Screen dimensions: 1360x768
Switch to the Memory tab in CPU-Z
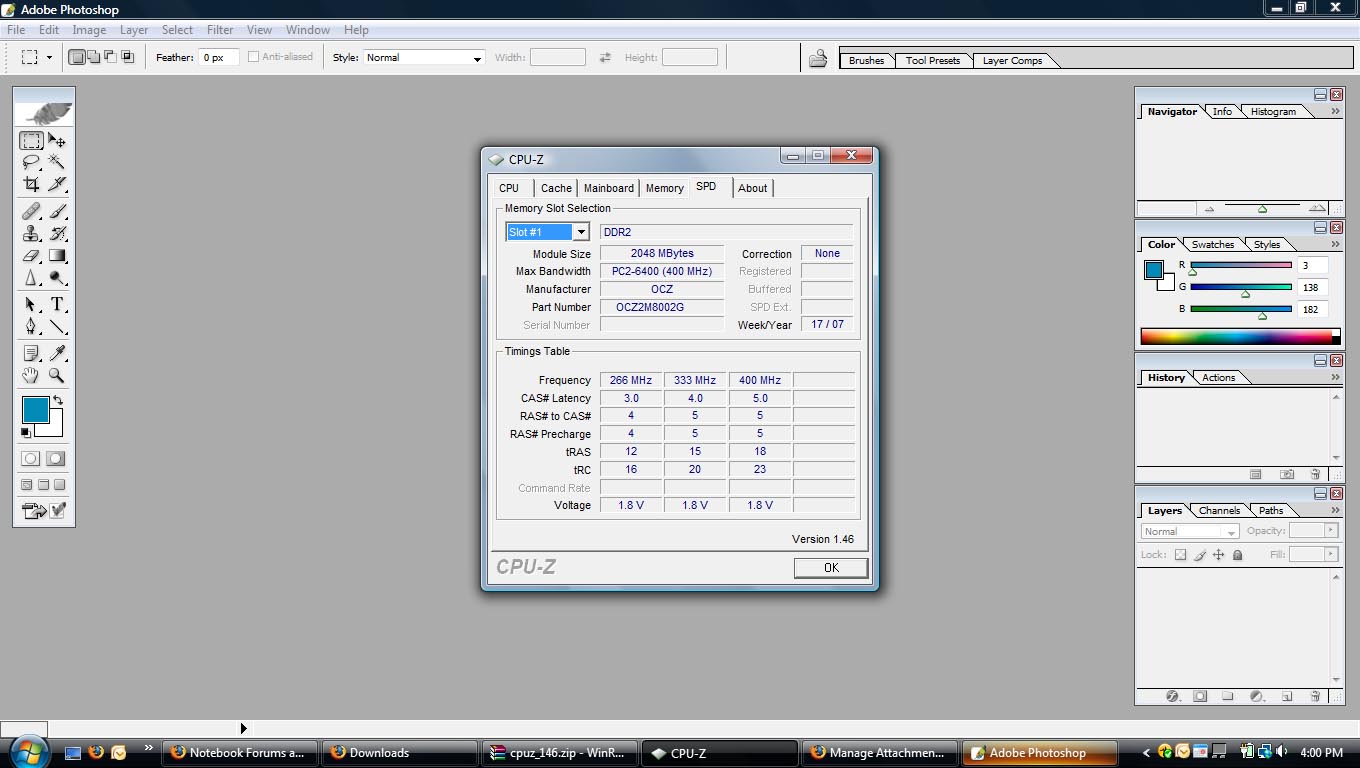[664, 188]
